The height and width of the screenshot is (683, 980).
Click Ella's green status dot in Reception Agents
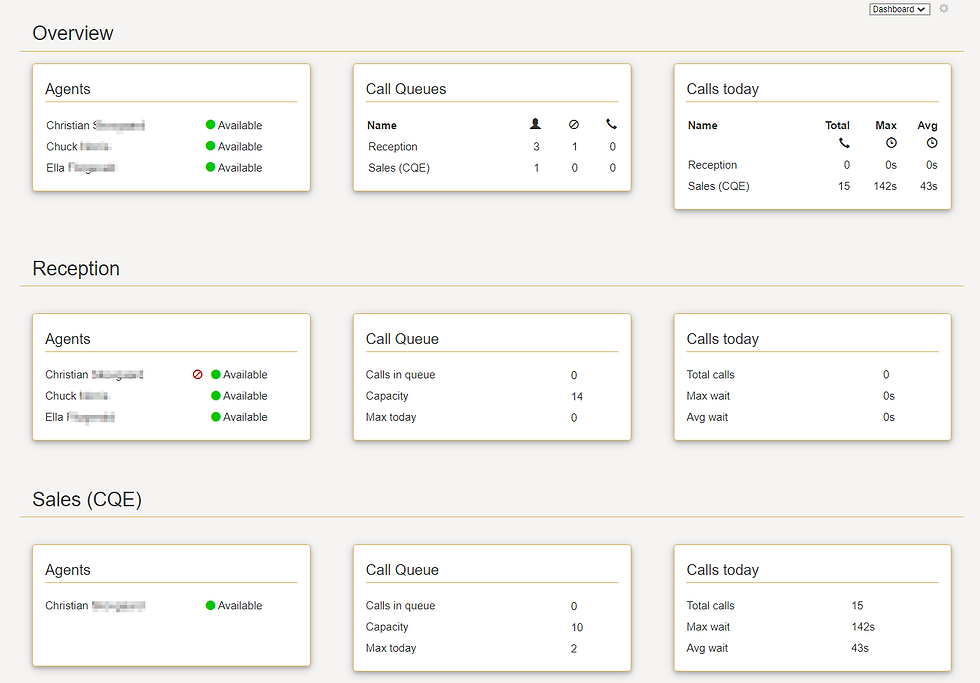(215, 417)
